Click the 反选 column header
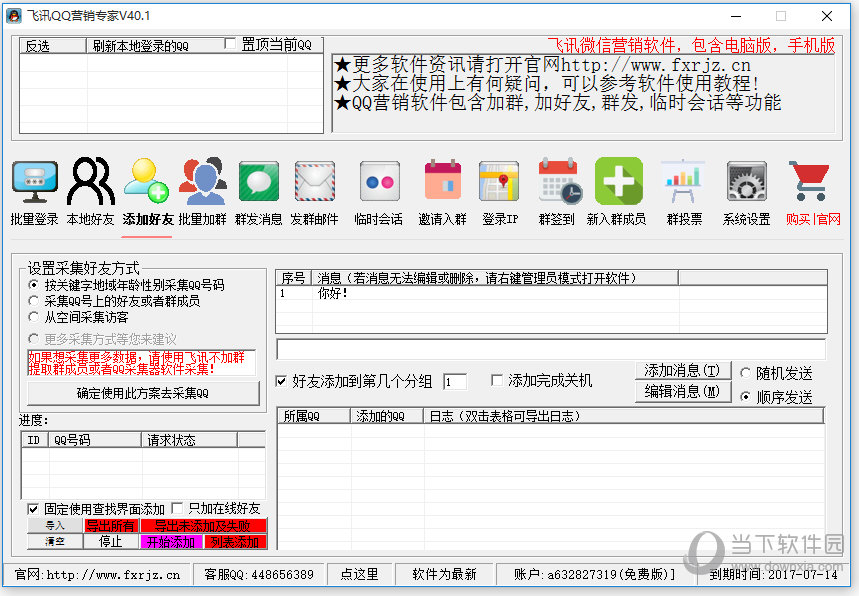This screenshot has height=596, width=859. tap(53, 45)
